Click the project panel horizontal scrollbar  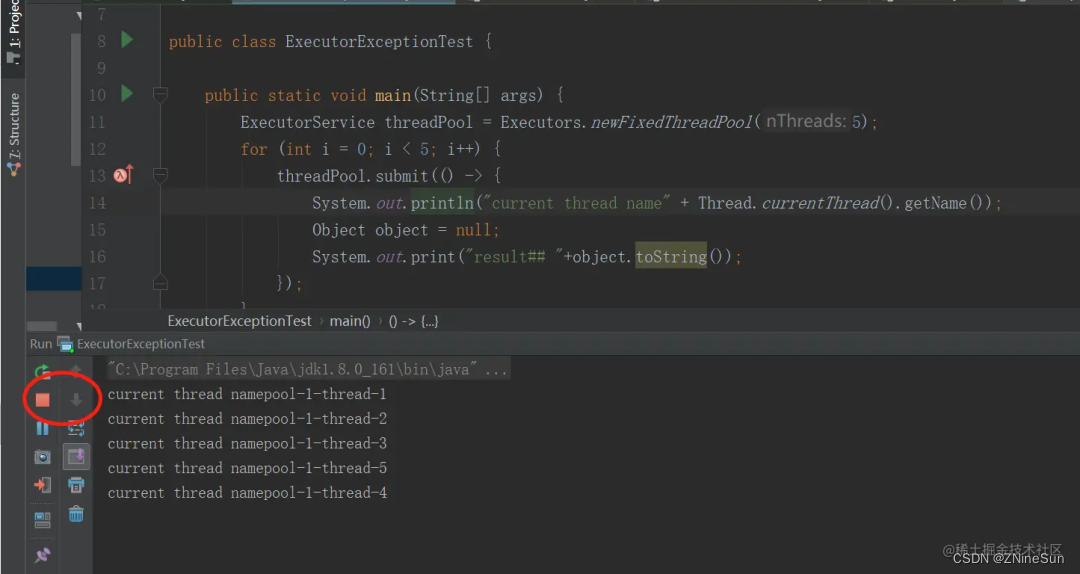pos(42,326)
